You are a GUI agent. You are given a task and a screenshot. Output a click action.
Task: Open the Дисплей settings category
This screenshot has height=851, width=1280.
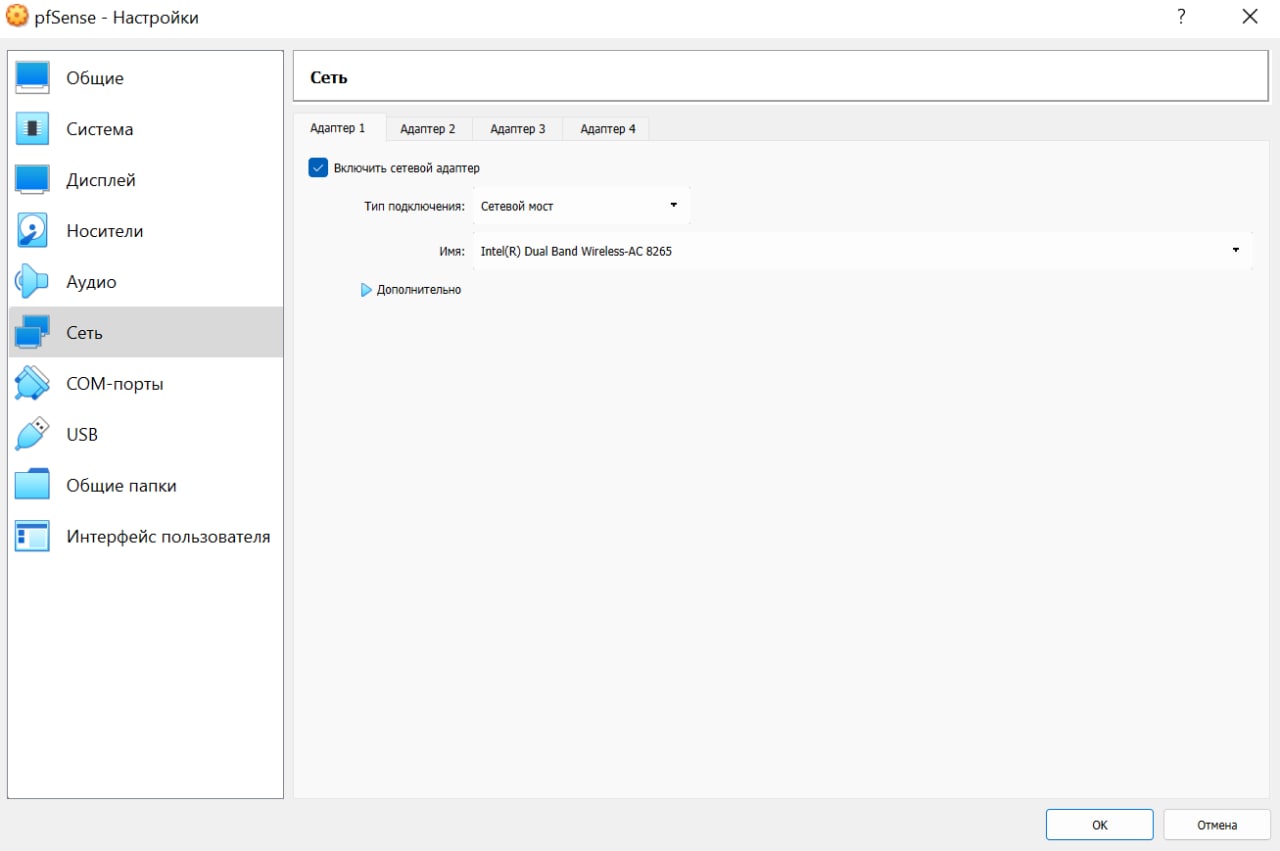pos(146,180)
